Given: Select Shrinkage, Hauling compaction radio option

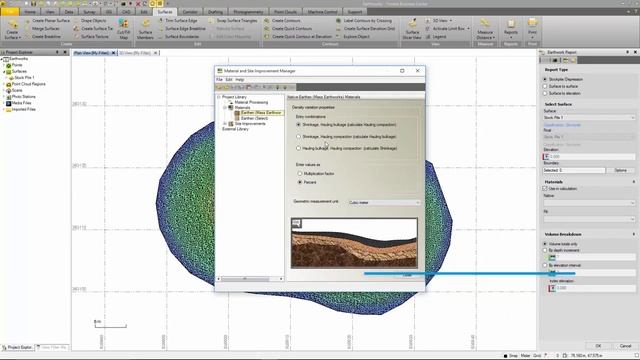Looking at the screenshot, I should click(298, 136).
